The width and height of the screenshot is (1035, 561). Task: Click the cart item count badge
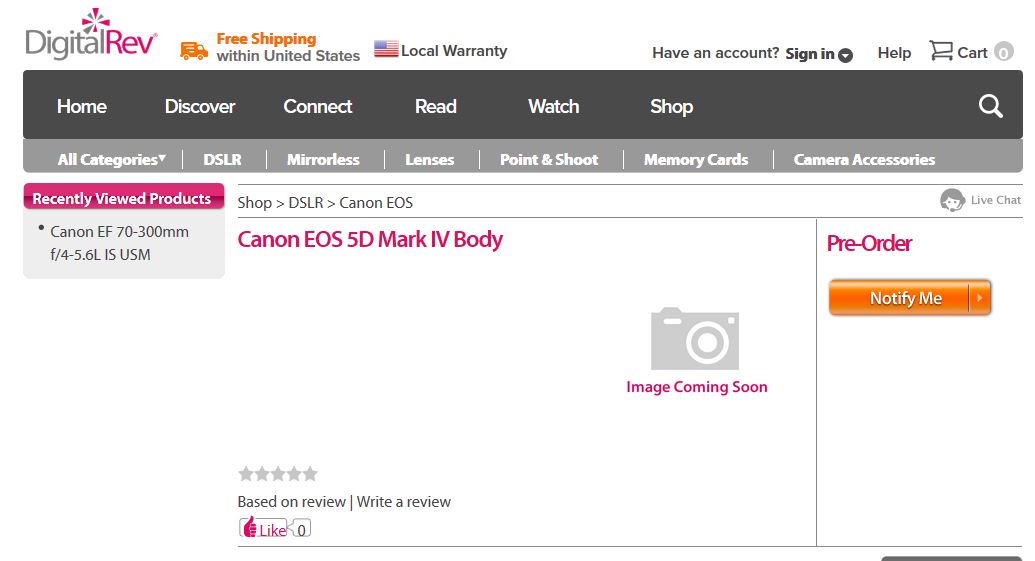(x=1003, y=51)
